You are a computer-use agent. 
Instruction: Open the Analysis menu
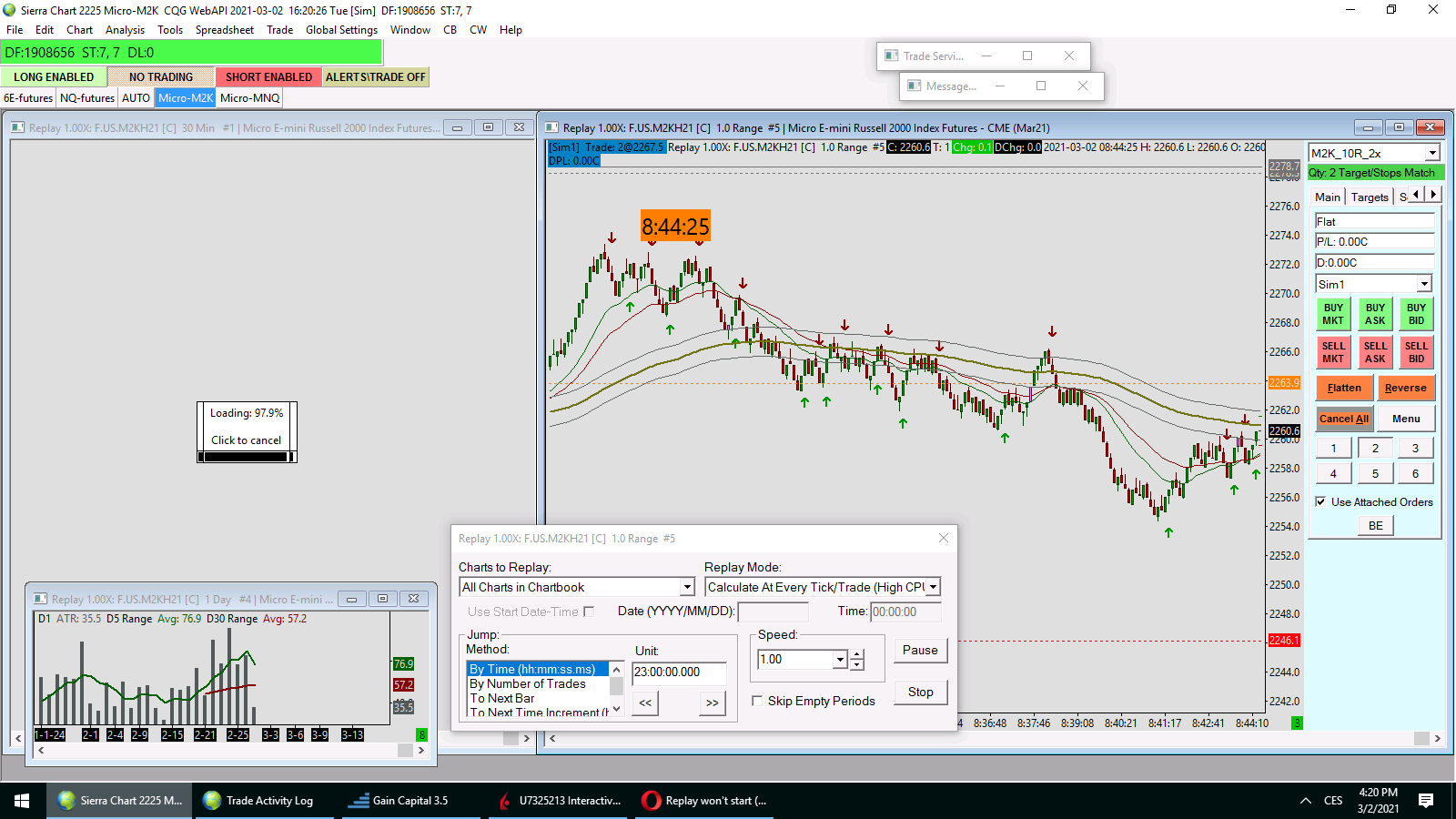click(125, 30)
